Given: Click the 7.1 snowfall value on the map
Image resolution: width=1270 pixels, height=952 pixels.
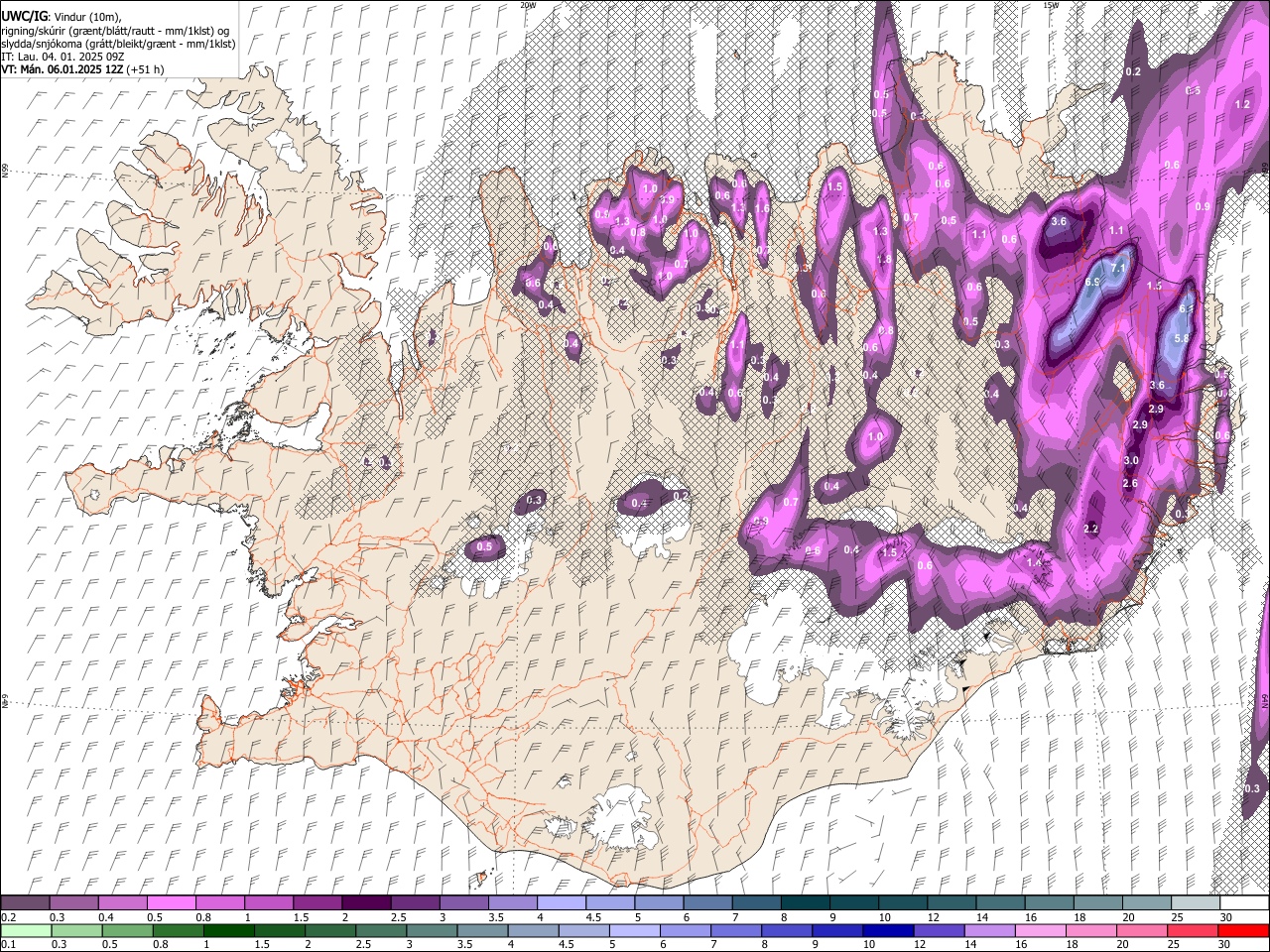Looking at the screenshot, I should pyautogui.click(x=1120, y=269).
